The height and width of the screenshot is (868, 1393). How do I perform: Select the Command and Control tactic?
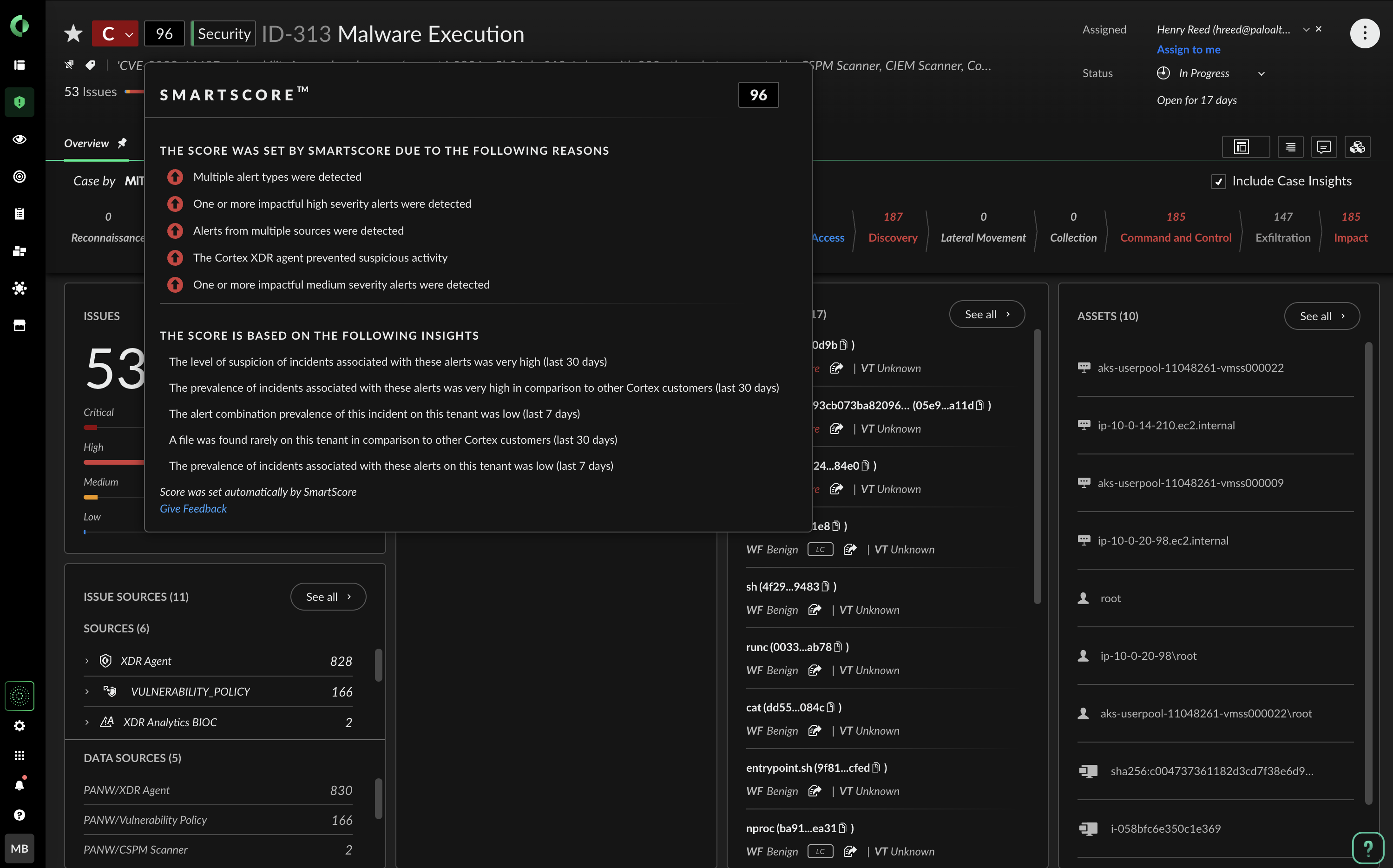coord(1175,237)
